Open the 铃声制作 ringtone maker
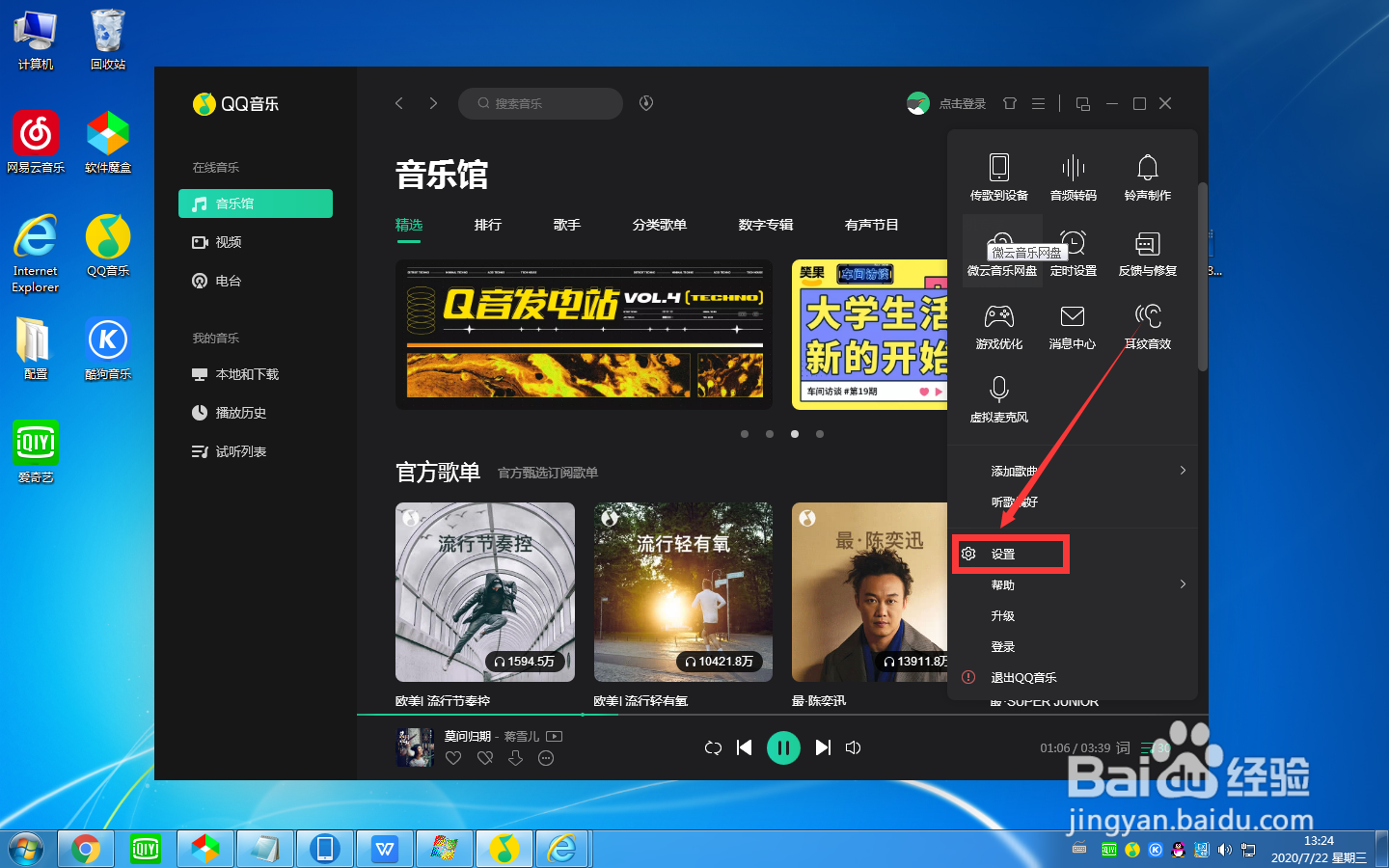Screen dimensions: 1389x868 pyautogui.click(x=1148, y=177)
